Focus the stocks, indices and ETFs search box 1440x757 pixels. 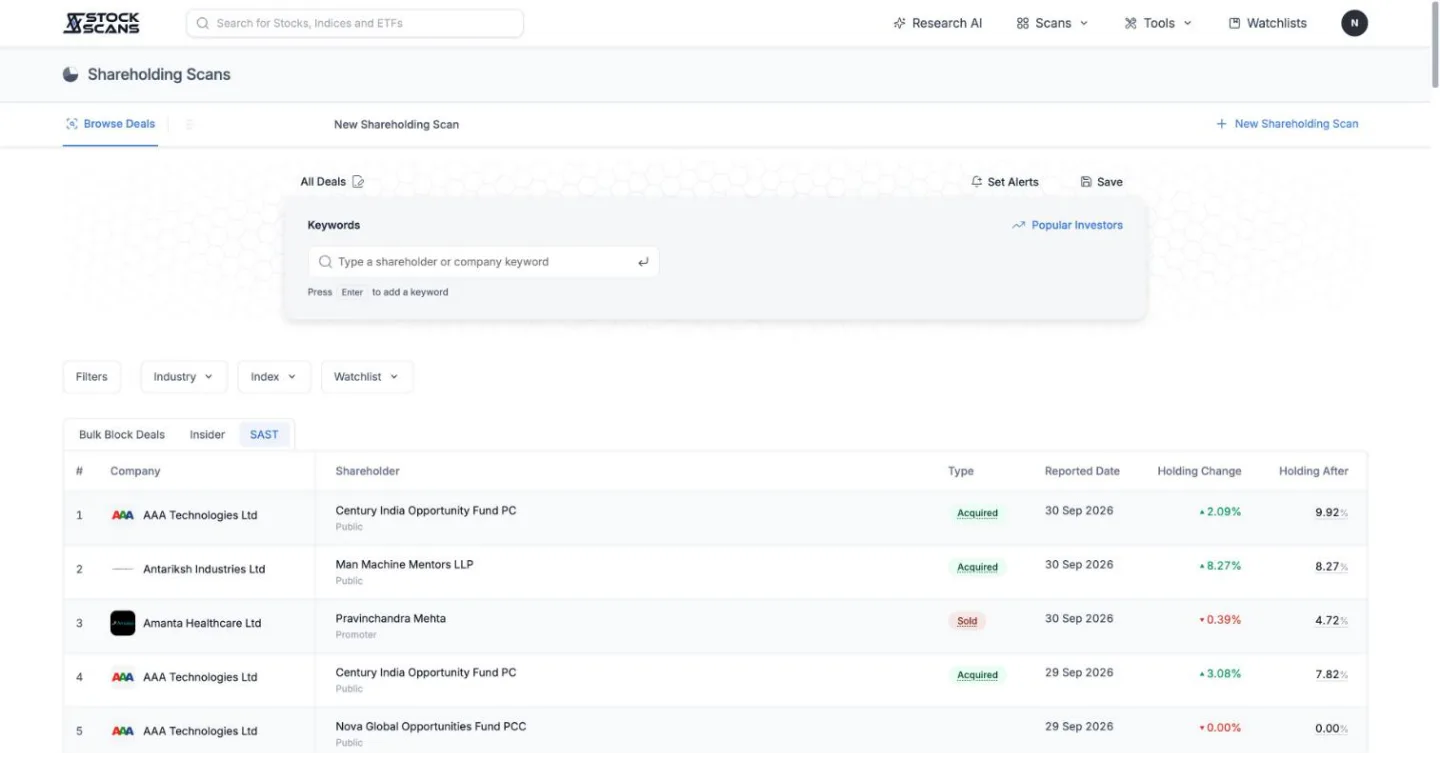355,23
